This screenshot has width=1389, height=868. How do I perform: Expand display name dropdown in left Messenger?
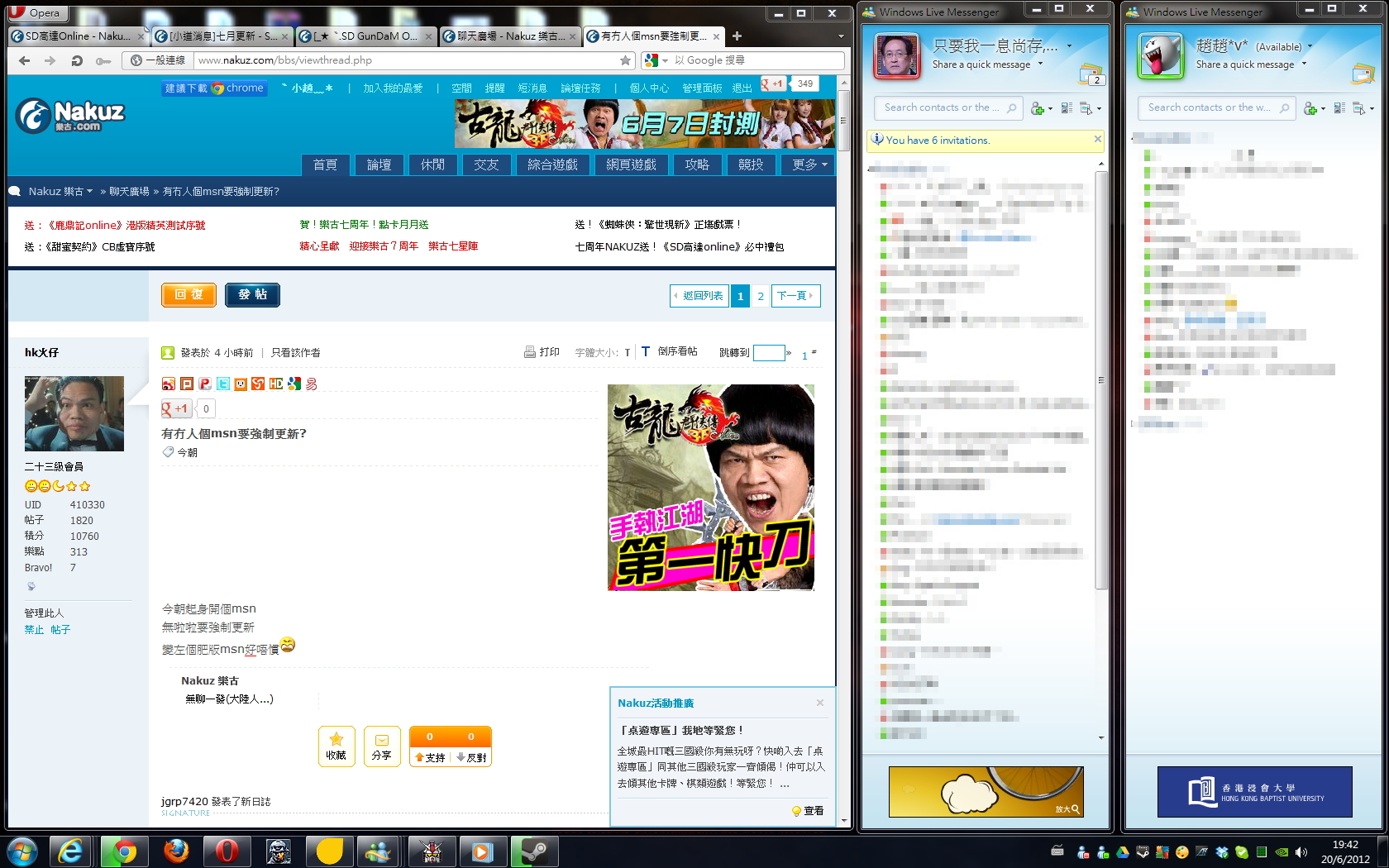coord(1070,46)
